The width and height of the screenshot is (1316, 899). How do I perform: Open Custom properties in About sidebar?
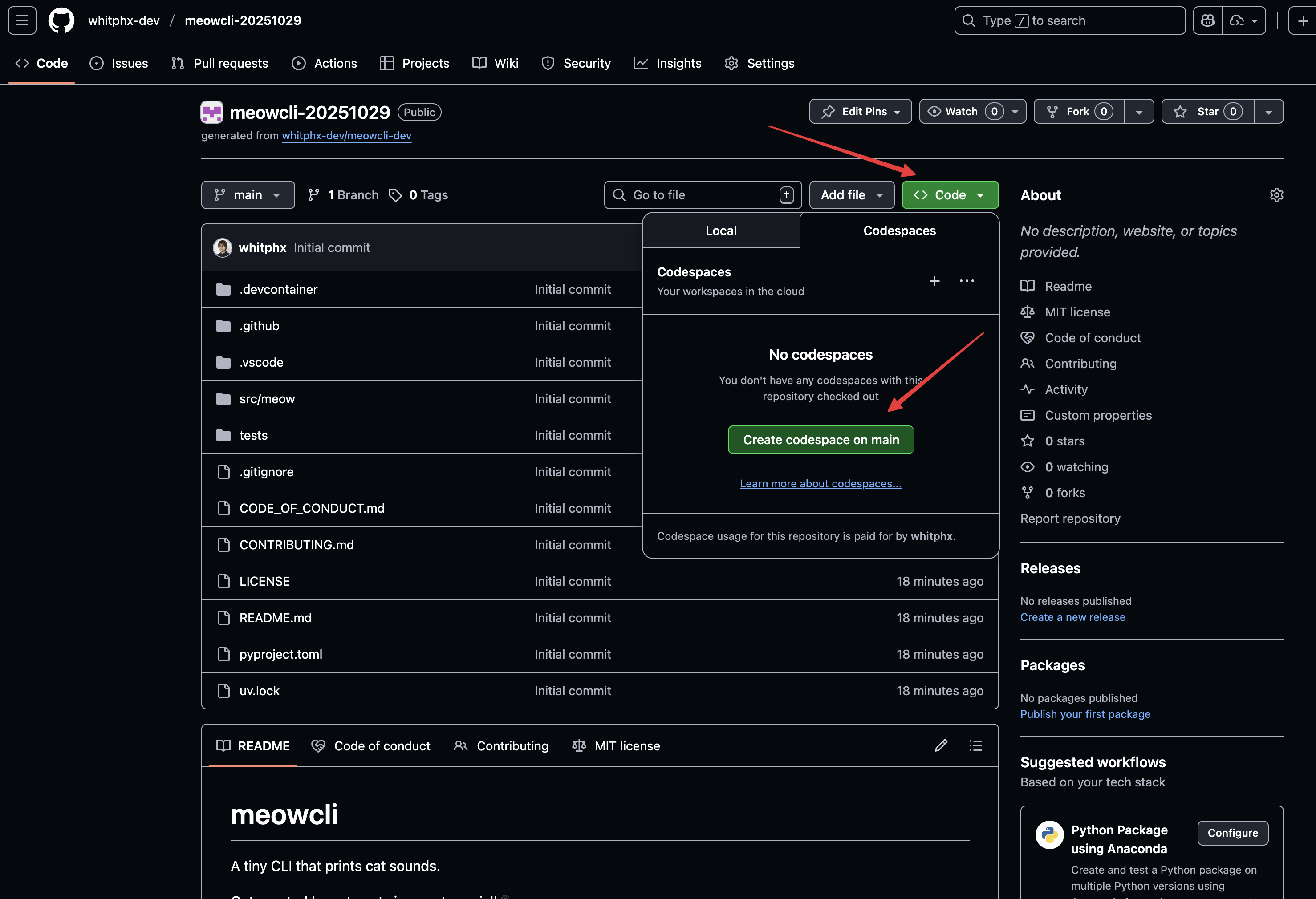[1098, 415]
